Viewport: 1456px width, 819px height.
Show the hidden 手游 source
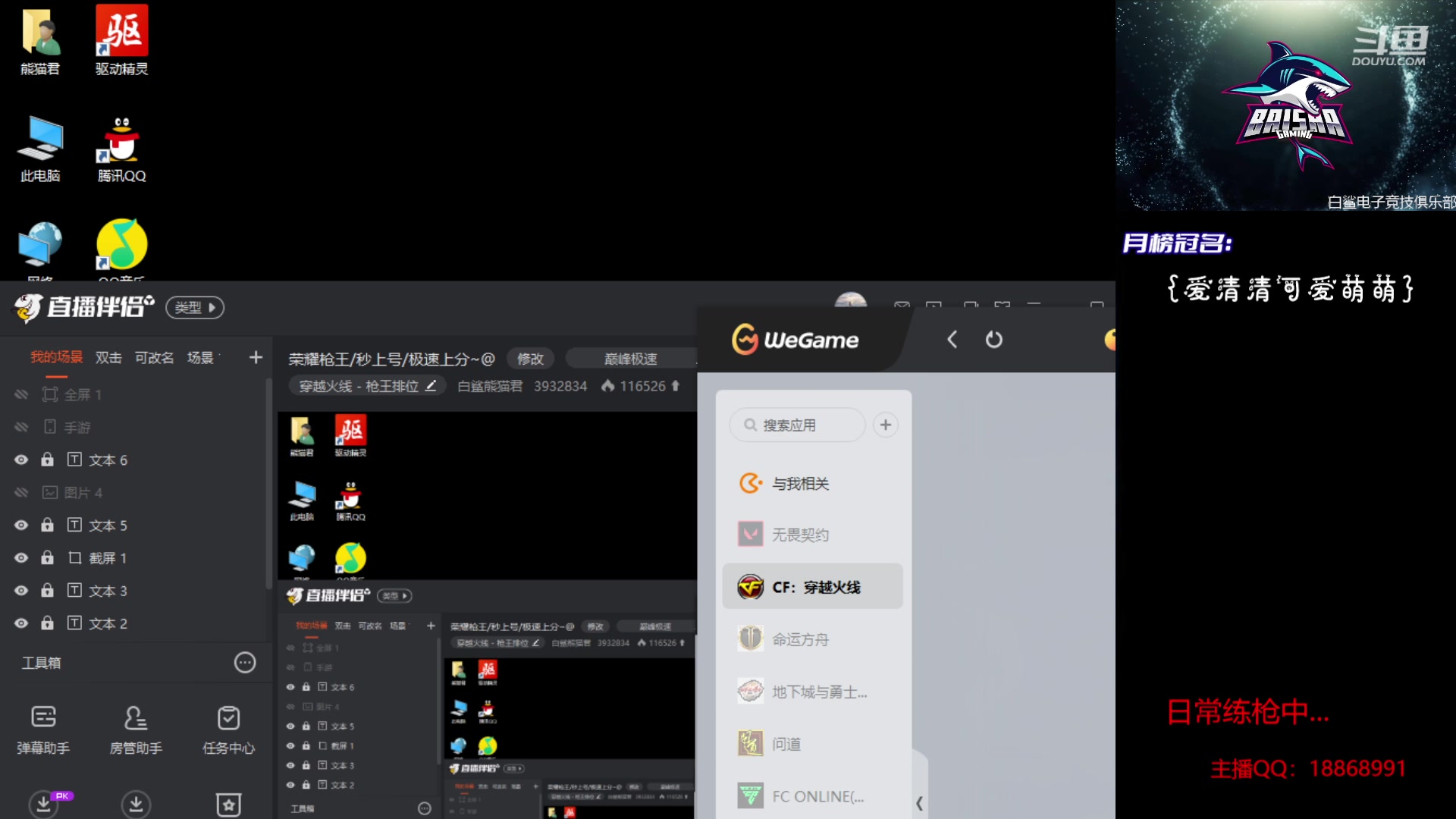pos(21,427)
